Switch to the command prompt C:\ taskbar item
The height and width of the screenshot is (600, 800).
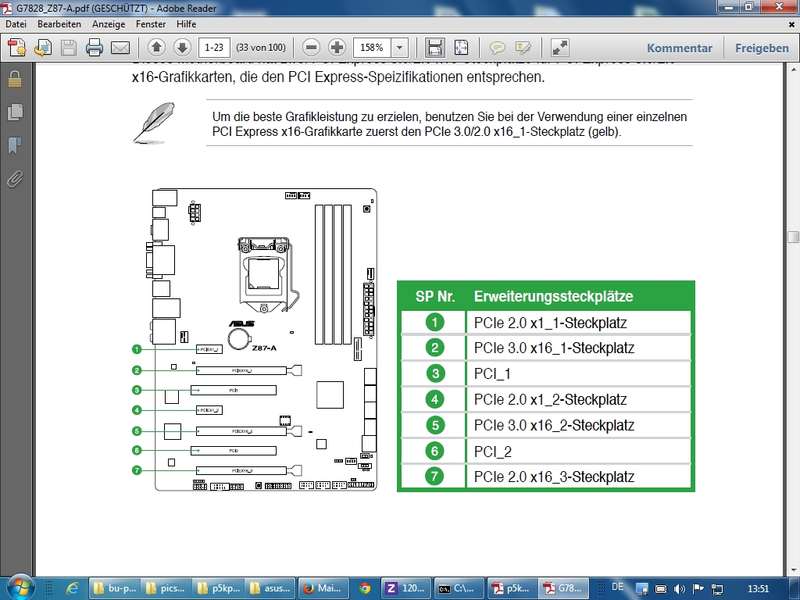(459, 588)
